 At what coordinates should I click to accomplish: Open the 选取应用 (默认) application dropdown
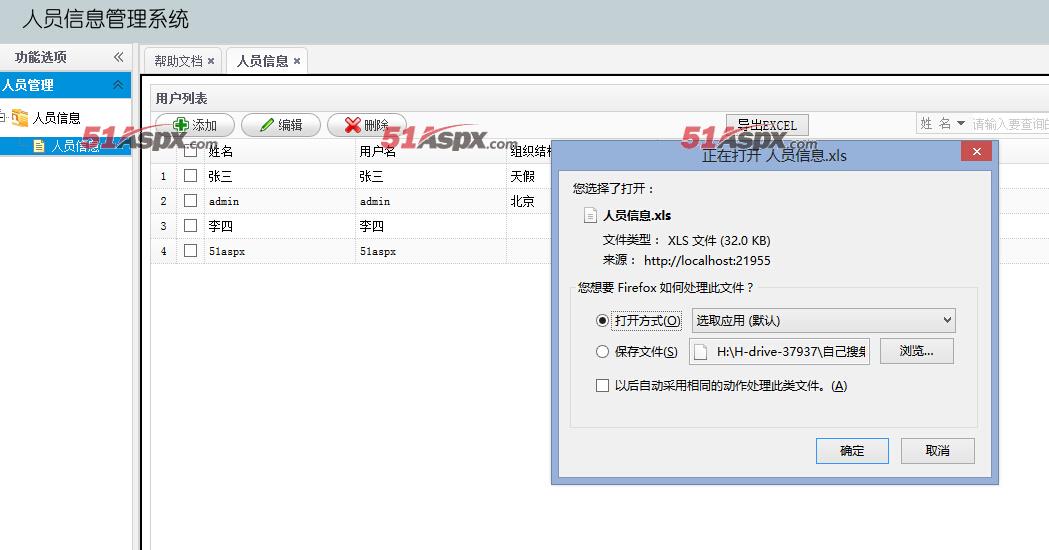pyautogui.click(x=824, y=320)
